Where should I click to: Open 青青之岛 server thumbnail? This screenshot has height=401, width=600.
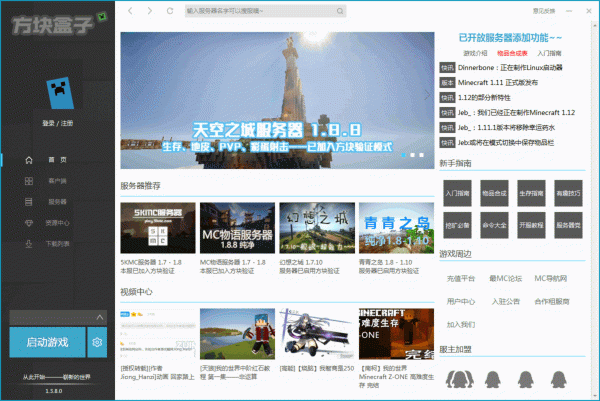point(396,228)
